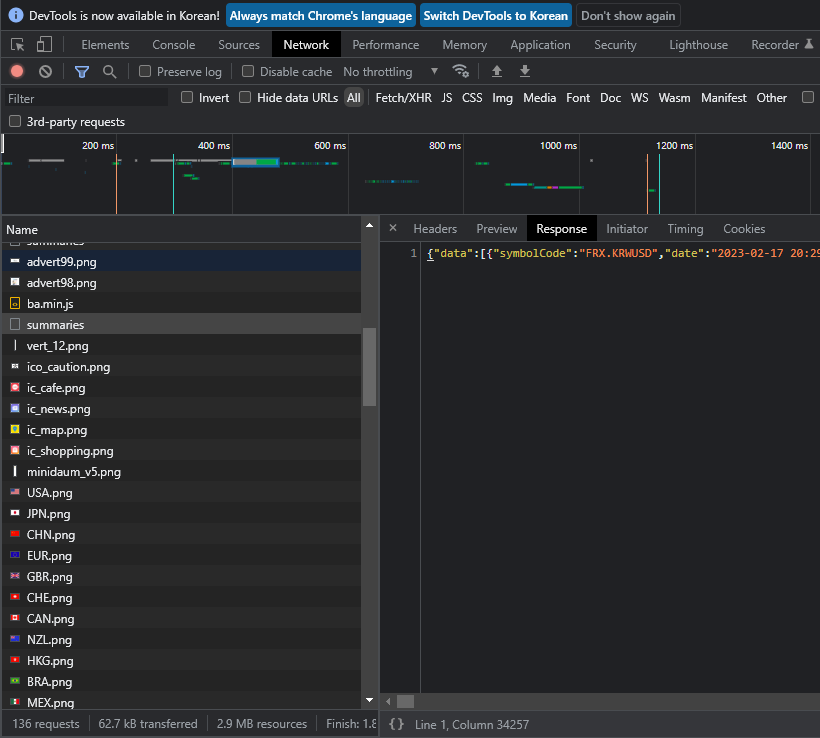Open the No throttling dropdown
Viewport: 820px width, 738px height.
[390, 72]
